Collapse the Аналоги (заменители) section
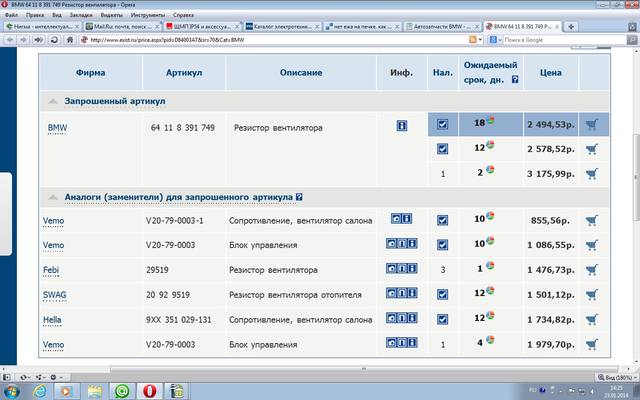Screen dimensions: 640x400 (x=53, y=198)
